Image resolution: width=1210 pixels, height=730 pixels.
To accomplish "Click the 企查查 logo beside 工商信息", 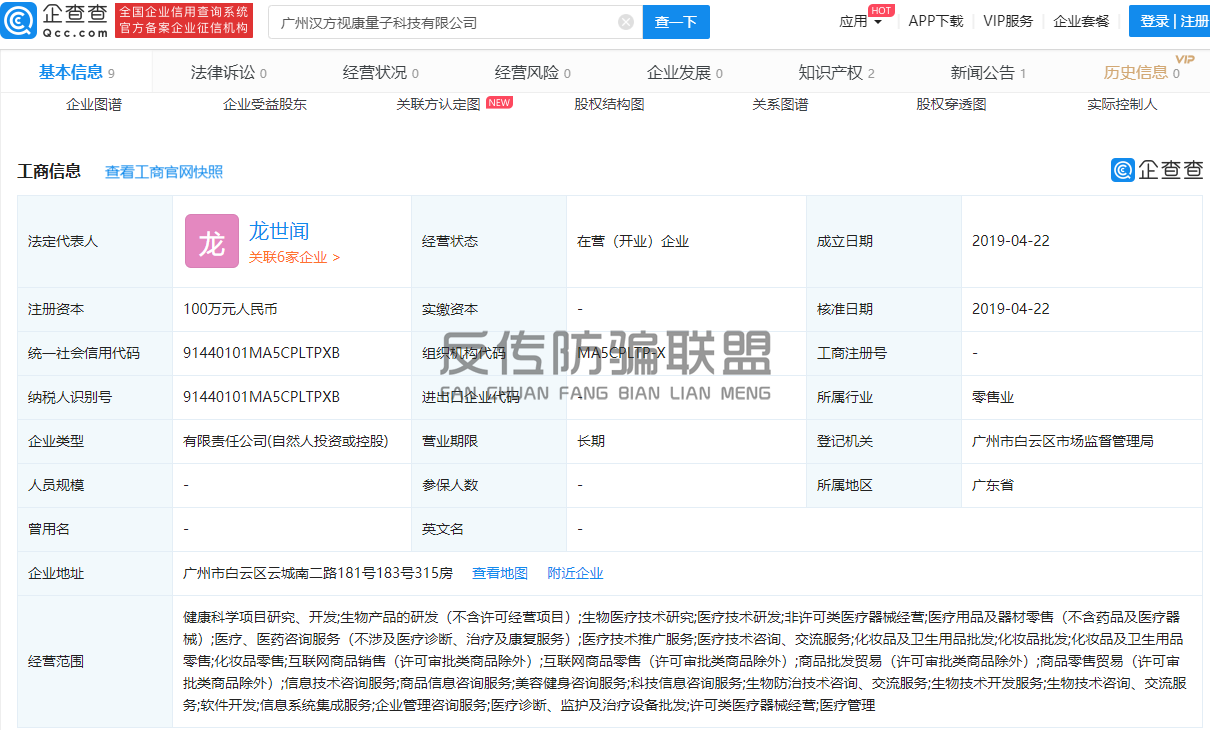I will point(1157,170).
